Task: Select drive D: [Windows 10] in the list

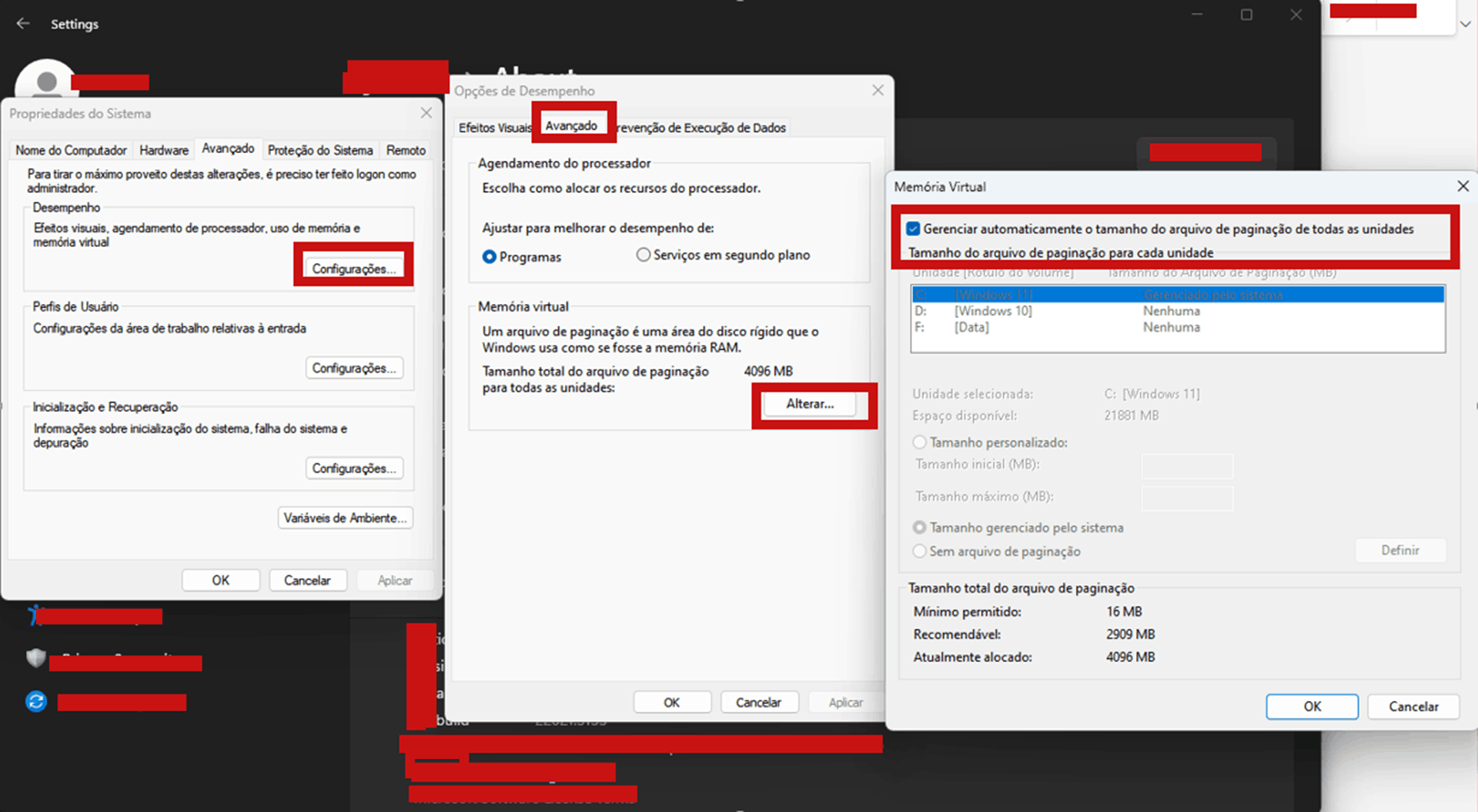Action: coord(993,311)
